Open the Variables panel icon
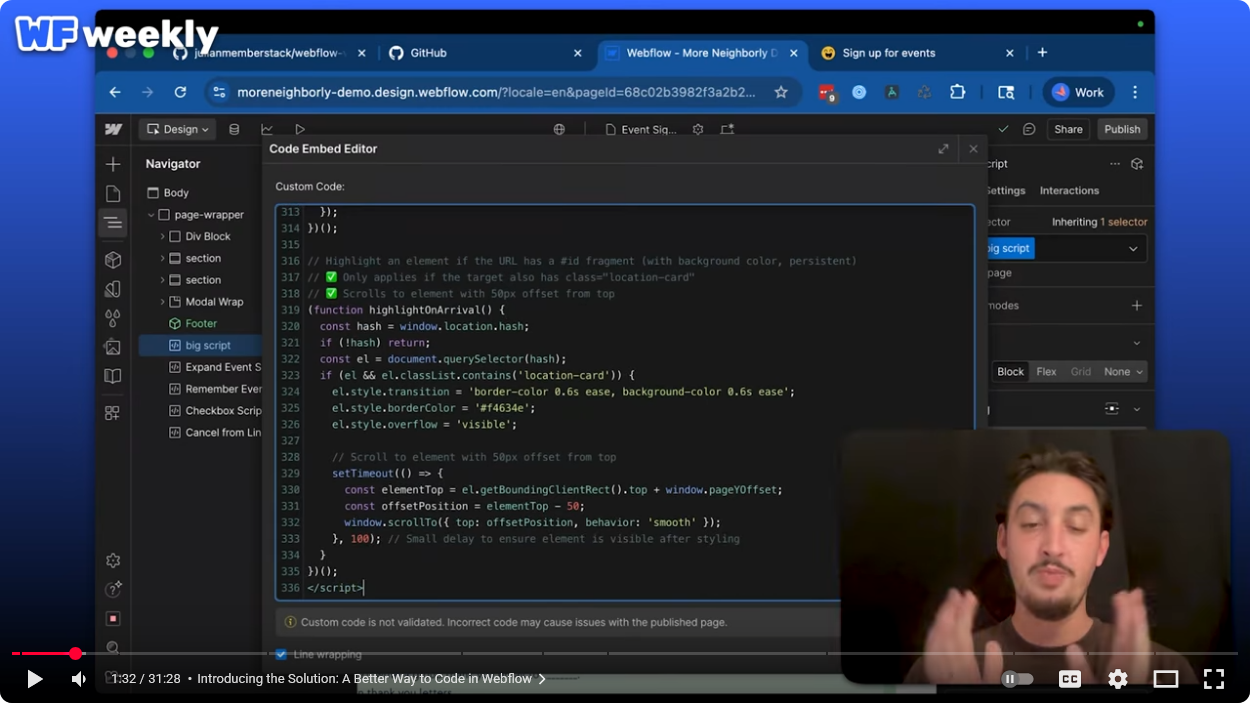1250x703 pixels. coord(113,289)
